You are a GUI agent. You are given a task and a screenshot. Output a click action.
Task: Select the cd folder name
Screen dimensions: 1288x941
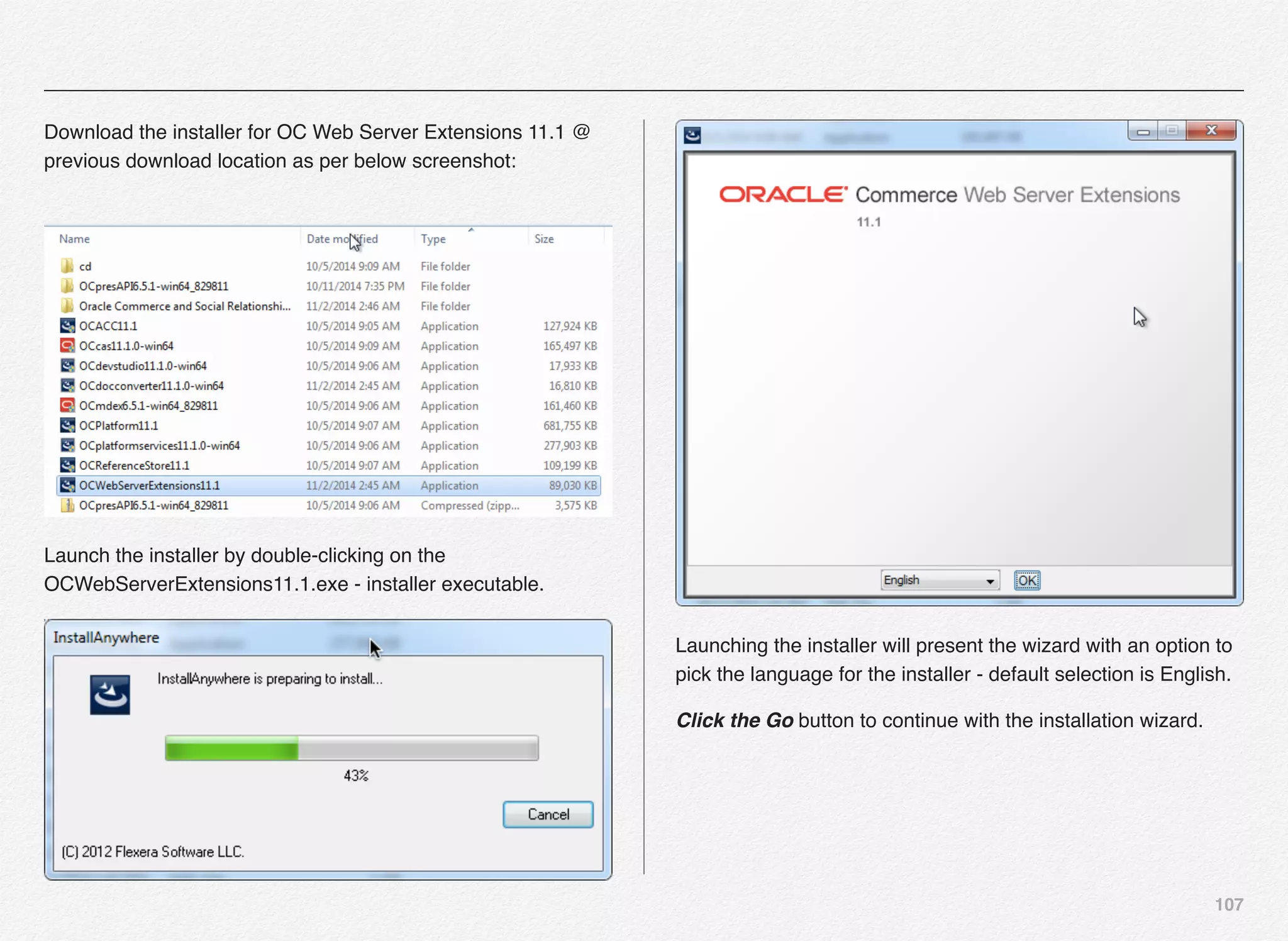tap(86, 266)
